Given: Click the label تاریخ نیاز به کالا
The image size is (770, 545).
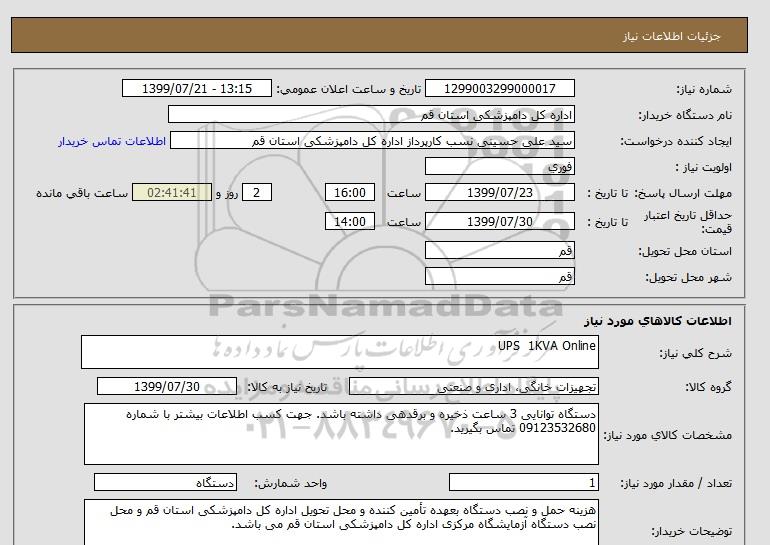Looking at the screenshot, I should pyautogui.click(x=287, y=387).
